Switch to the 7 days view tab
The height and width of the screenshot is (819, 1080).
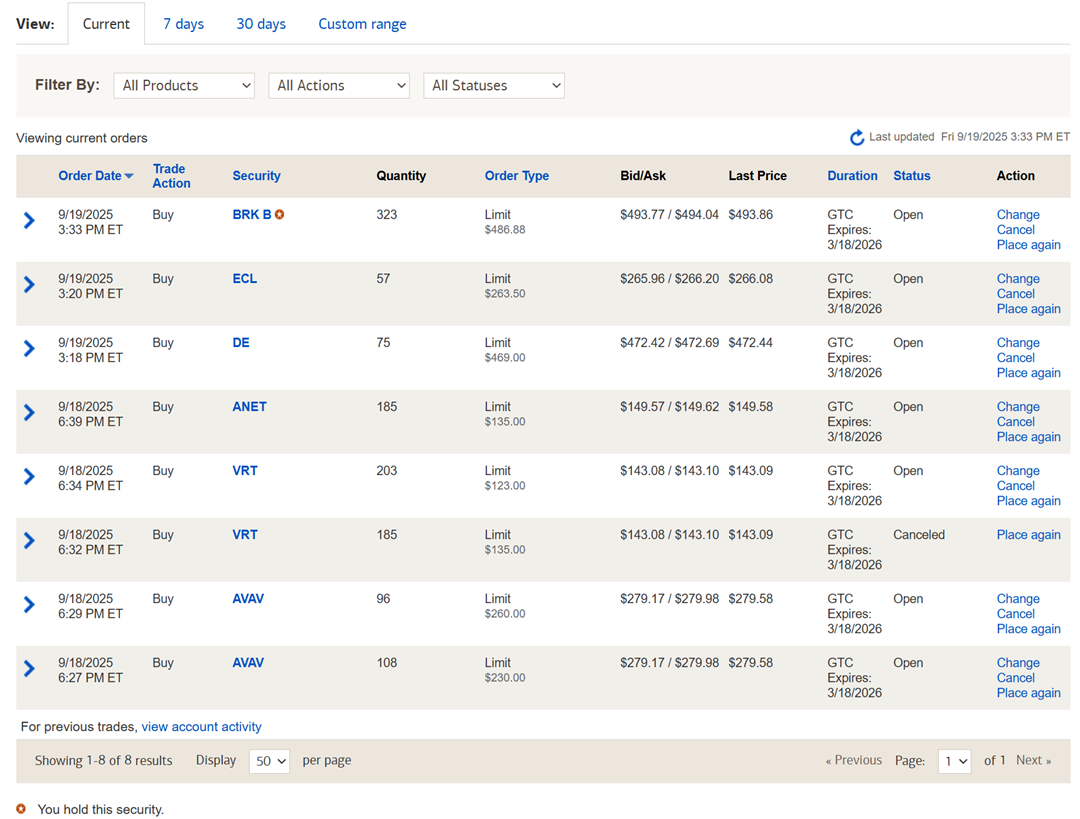tap(183, 24)
